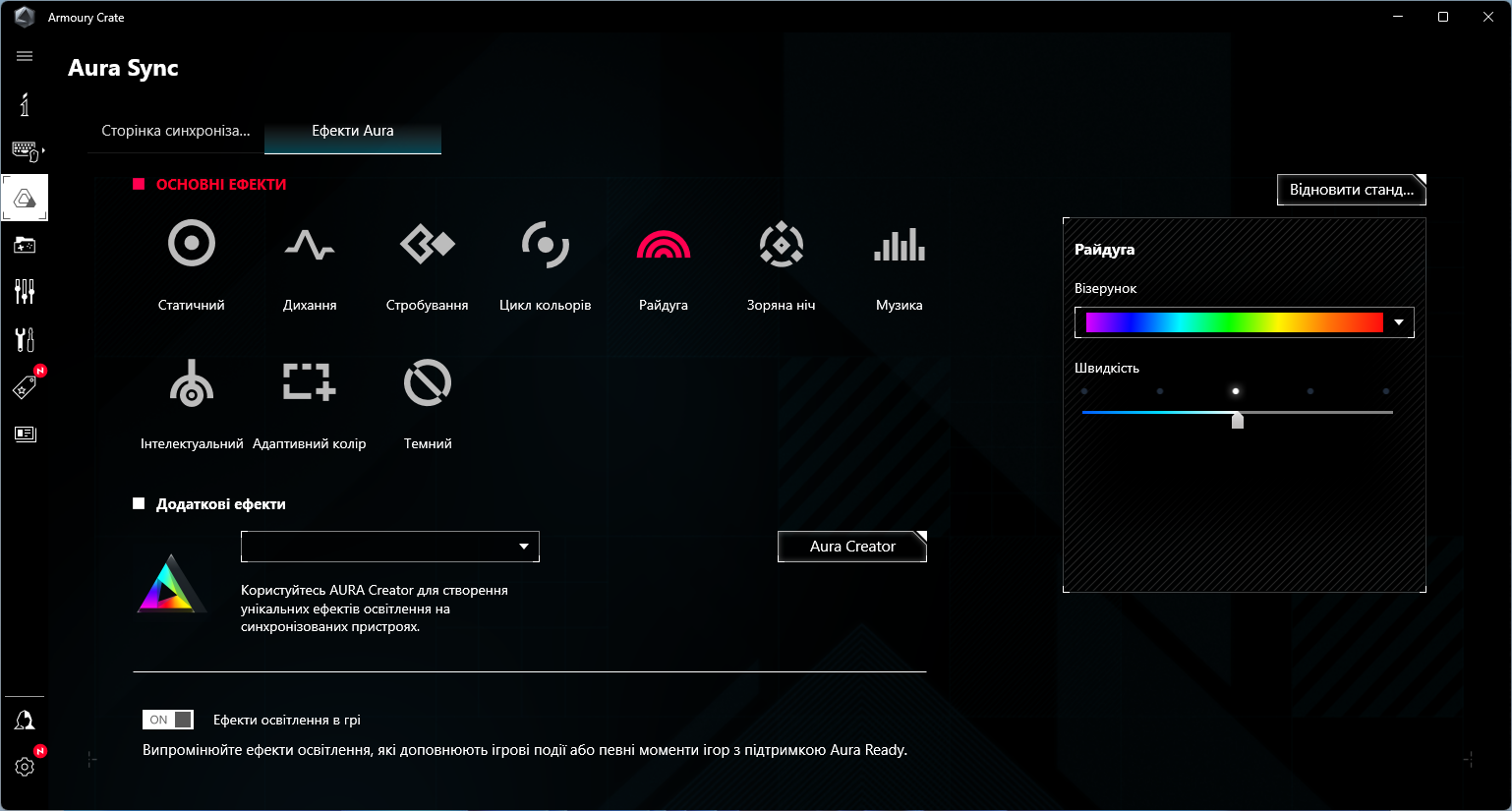The height and width of the screenshot is (811, 1512).
Task: Select the Статичний static effect icon
Action: click(x=192, y=244)
